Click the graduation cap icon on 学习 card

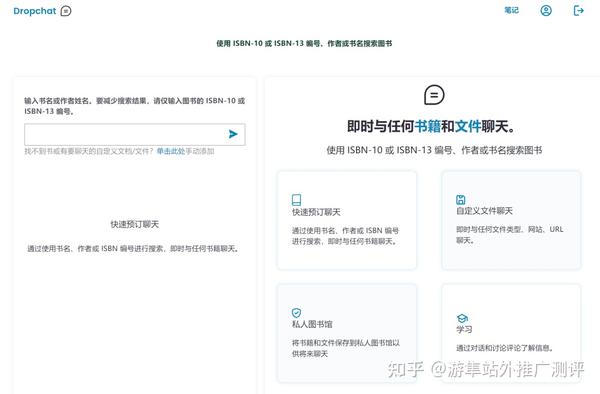point(462,318)
